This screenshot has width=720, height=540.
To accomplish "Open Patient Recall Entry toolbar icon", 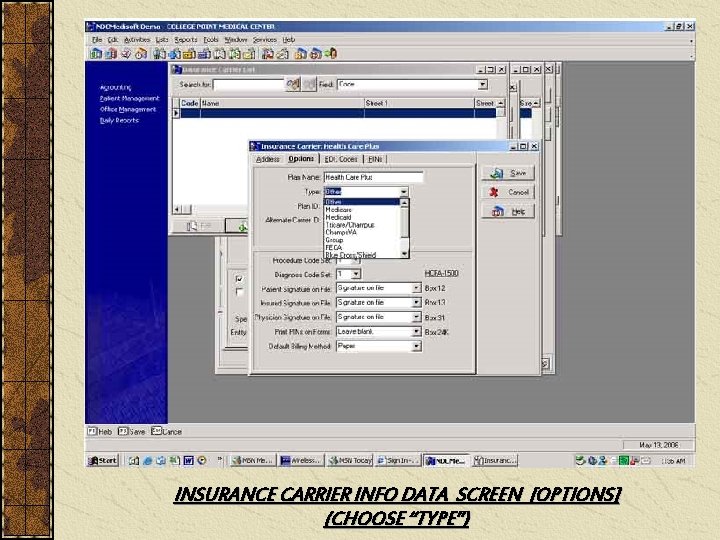I will [268, 54].
